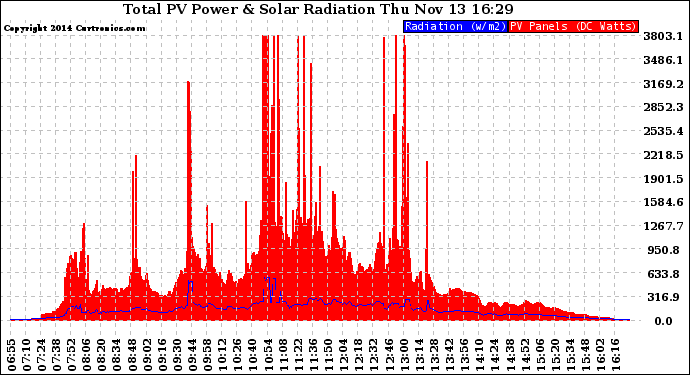The image size is (690, 375).
Task: Click the x-axis time label 07:38
Action: click(x=57, y=356)
